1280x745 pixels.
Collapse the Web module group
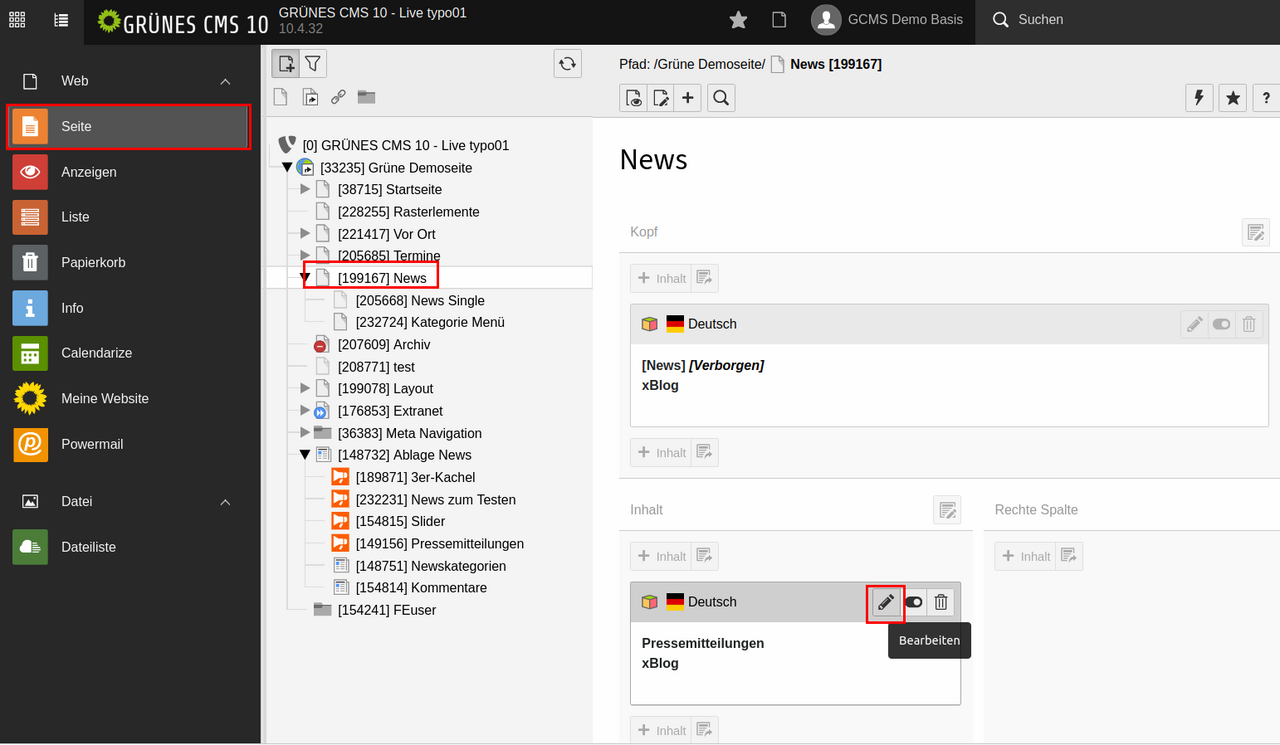225,81
